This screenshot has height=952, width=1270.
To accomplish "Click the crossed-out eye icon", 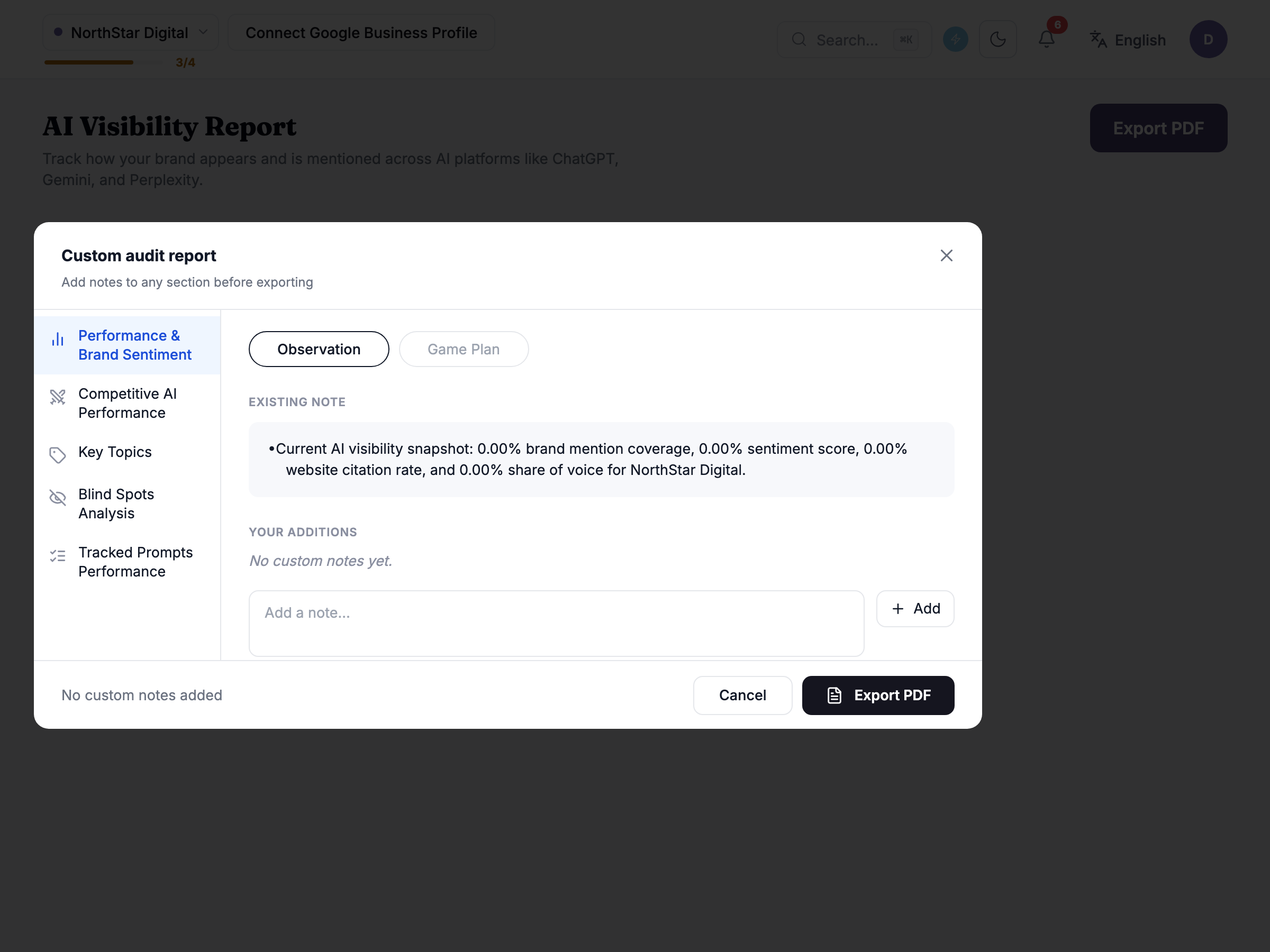I will (57, 498).
